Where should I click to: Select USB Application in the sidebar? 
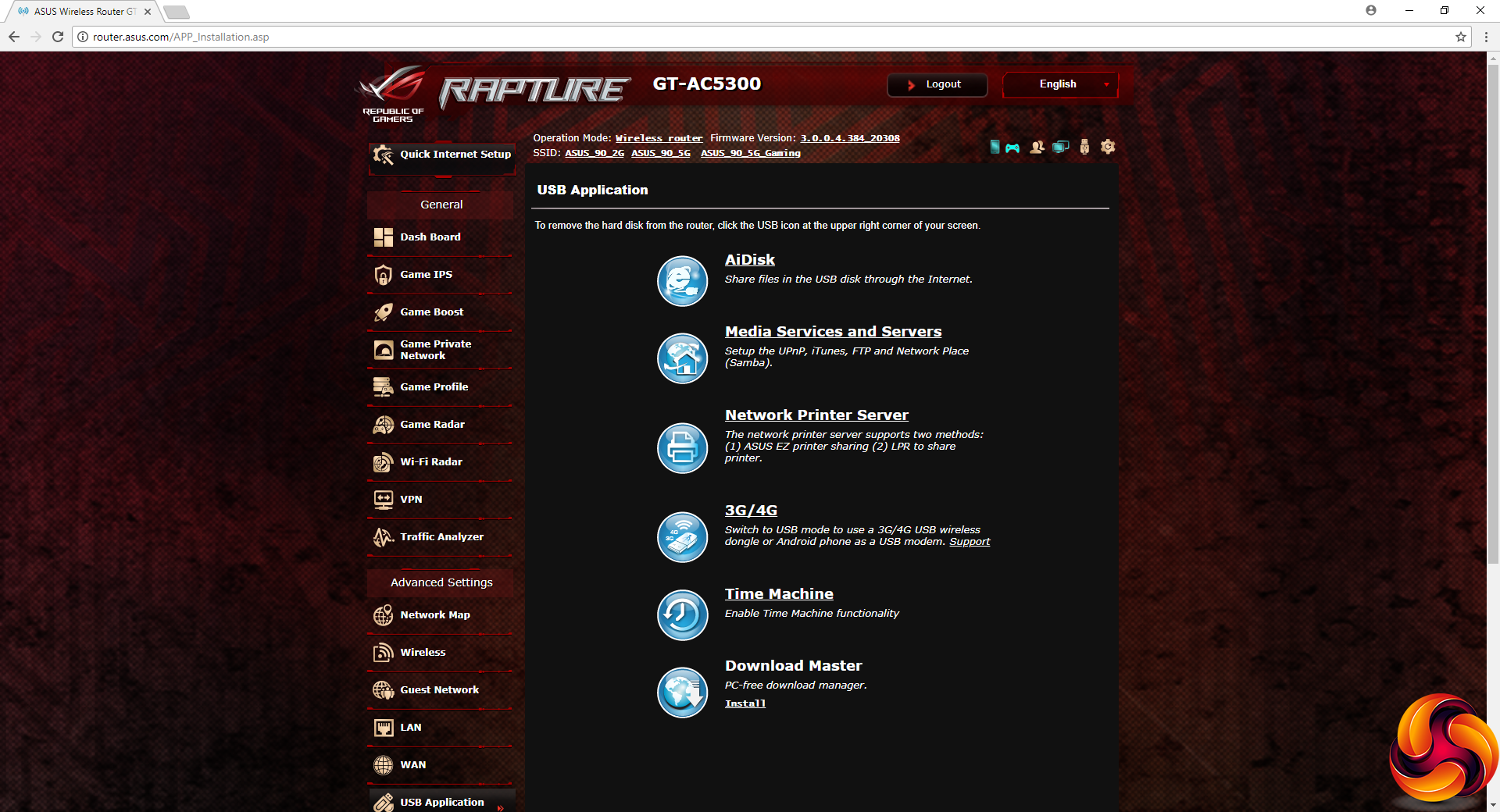click(441, 802)
